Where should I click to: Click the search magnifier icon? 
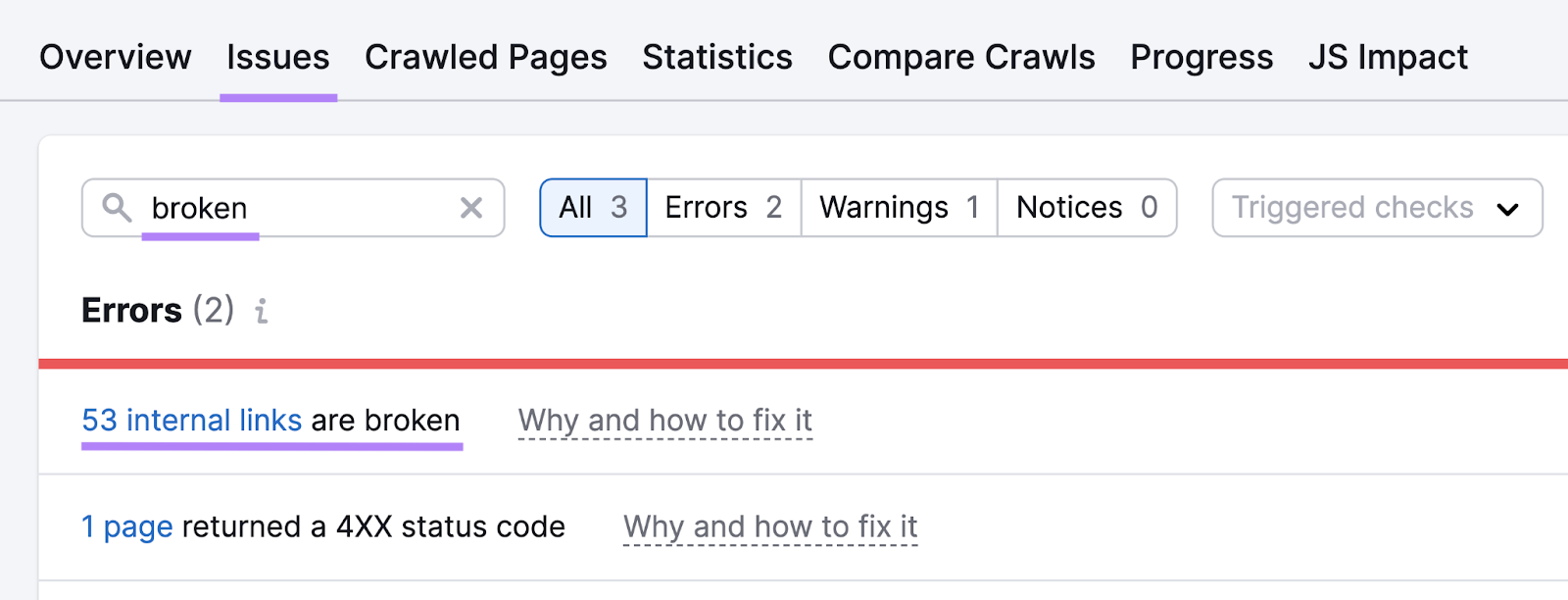tap(118, 208)
